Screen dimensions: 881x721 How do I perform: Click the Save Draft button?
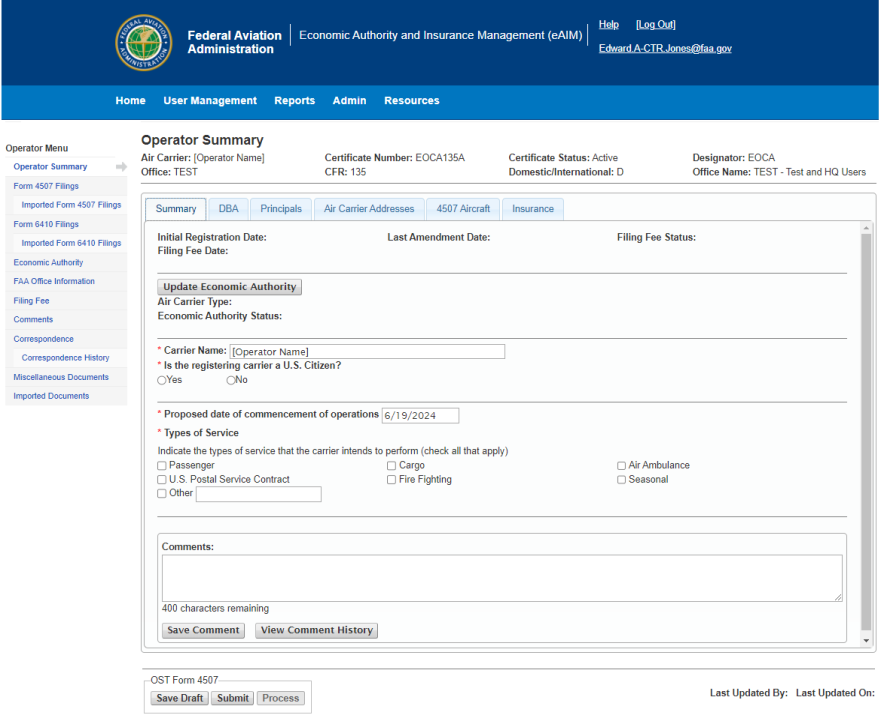coord(180,699)
